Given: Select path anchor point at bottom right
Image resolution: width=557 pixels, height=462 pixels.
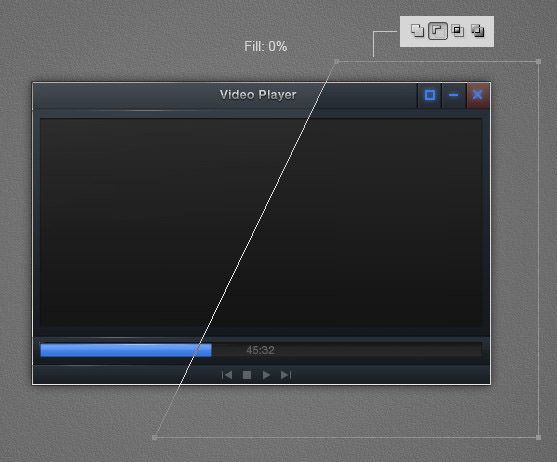Looking at the screenshot, I should (539, 437).
